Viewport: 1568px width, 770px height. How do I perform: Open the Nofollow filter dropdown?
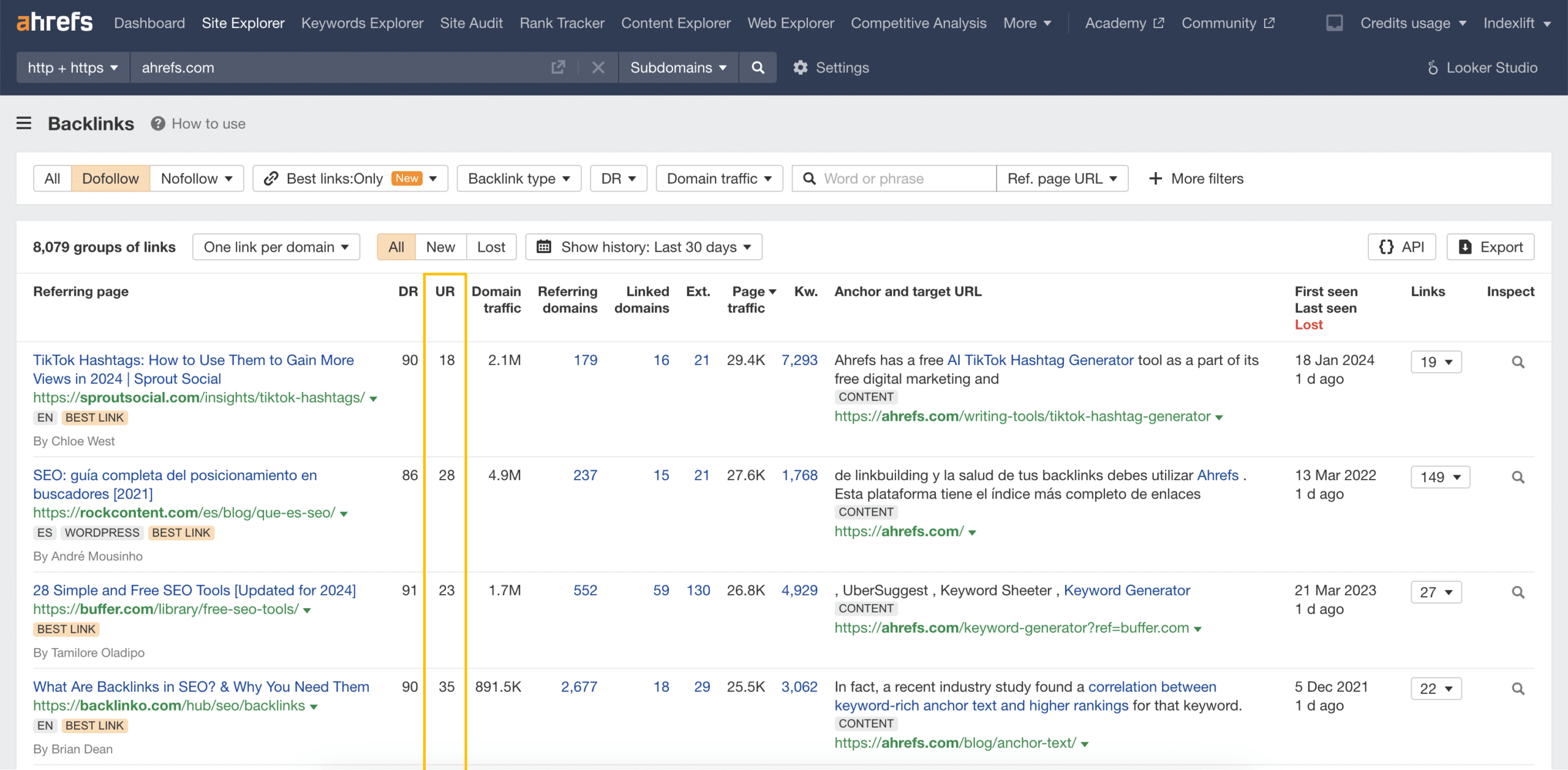(197, 179)
